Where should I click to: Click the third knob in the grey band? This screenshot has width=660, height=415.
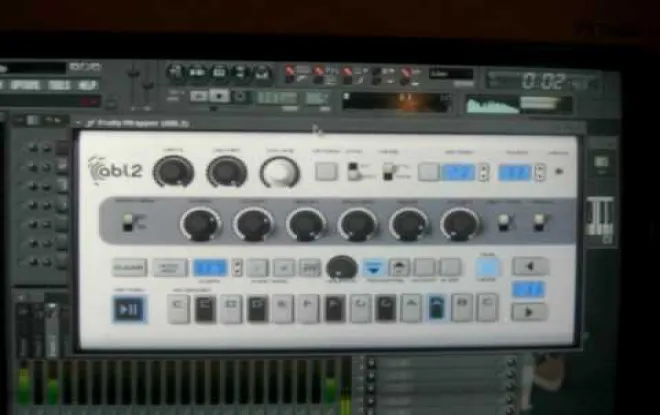[x=306, y=224]
